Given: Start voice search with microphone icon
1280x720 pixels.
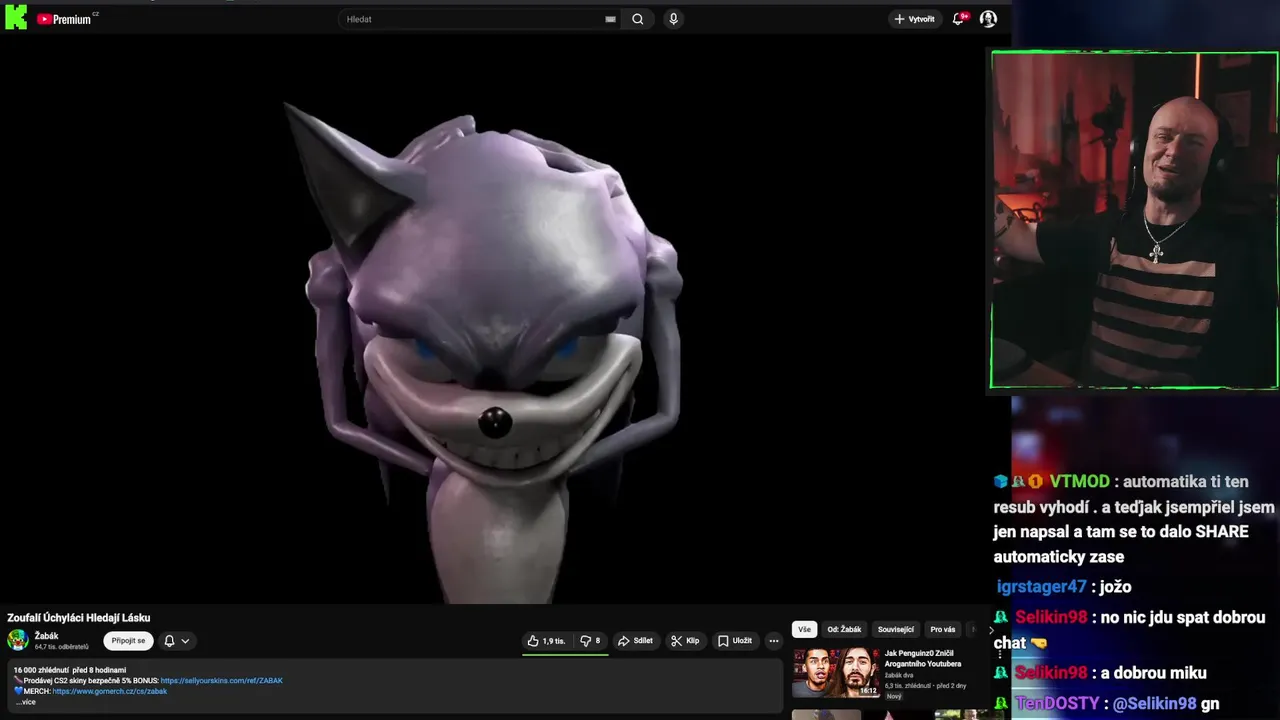Looking at the screenshot, I should tap(673, 19).
